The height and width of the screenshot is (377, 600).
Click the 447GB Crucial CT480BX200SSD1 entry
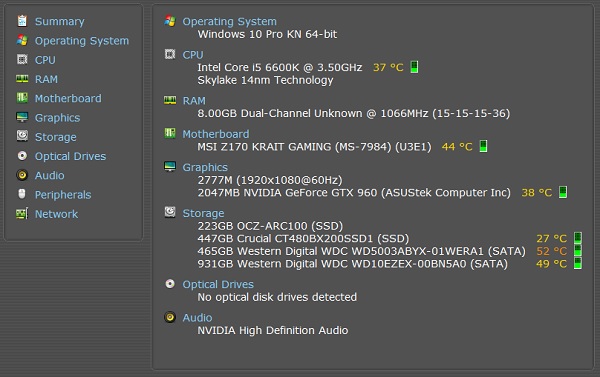click(x=303, y=238)
